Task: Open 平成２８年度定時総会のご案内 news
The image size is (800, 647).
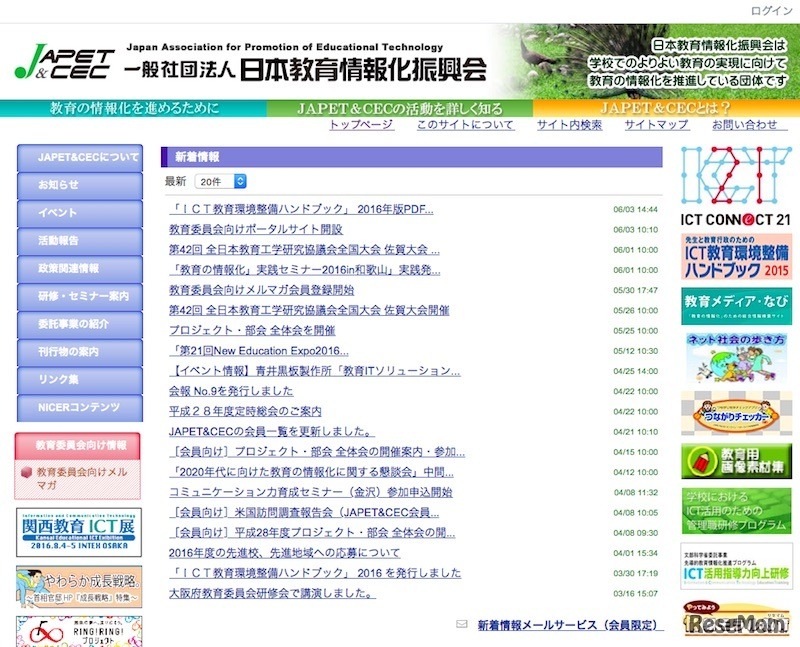Action: point(245,411)
